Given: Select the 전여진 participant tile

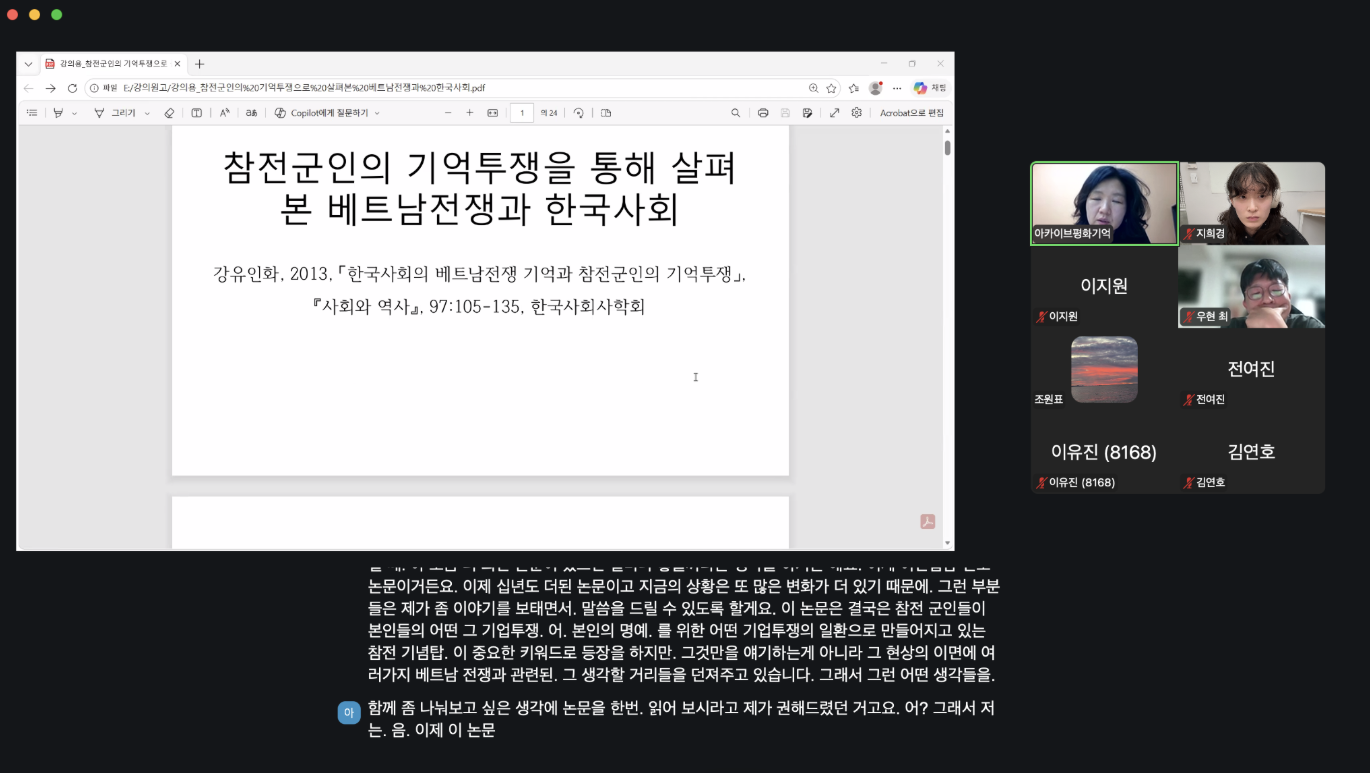Looking at the screenshot, I should pyautogui.click(x=1252, y=369).
